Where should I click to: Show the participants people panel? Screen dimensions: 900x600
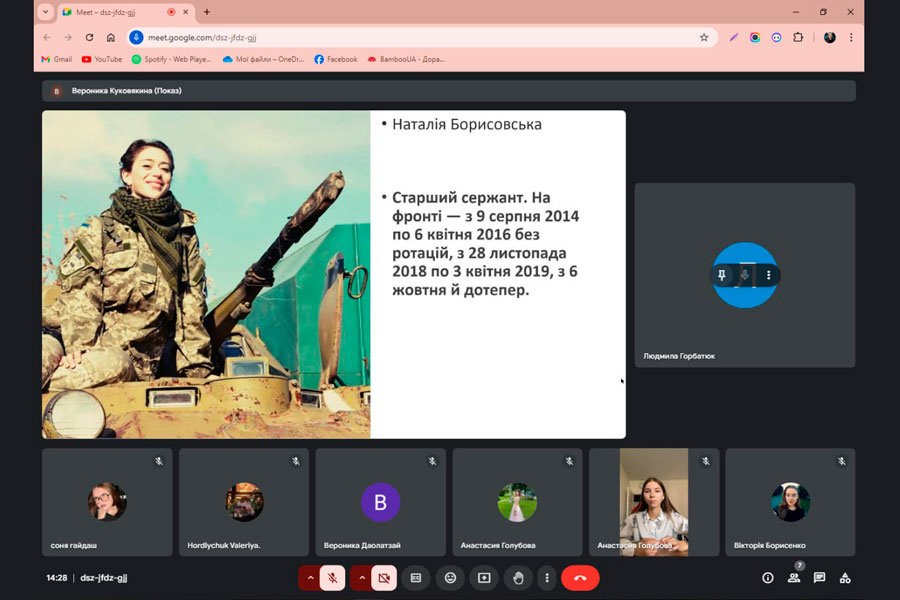[x=794, y=578]
